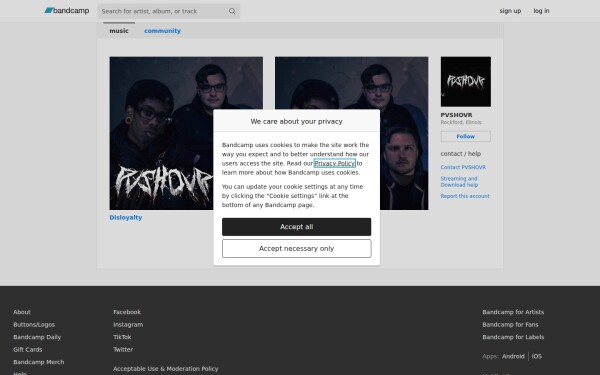Visit Bandcamp's Facebook page

point(127,312)
